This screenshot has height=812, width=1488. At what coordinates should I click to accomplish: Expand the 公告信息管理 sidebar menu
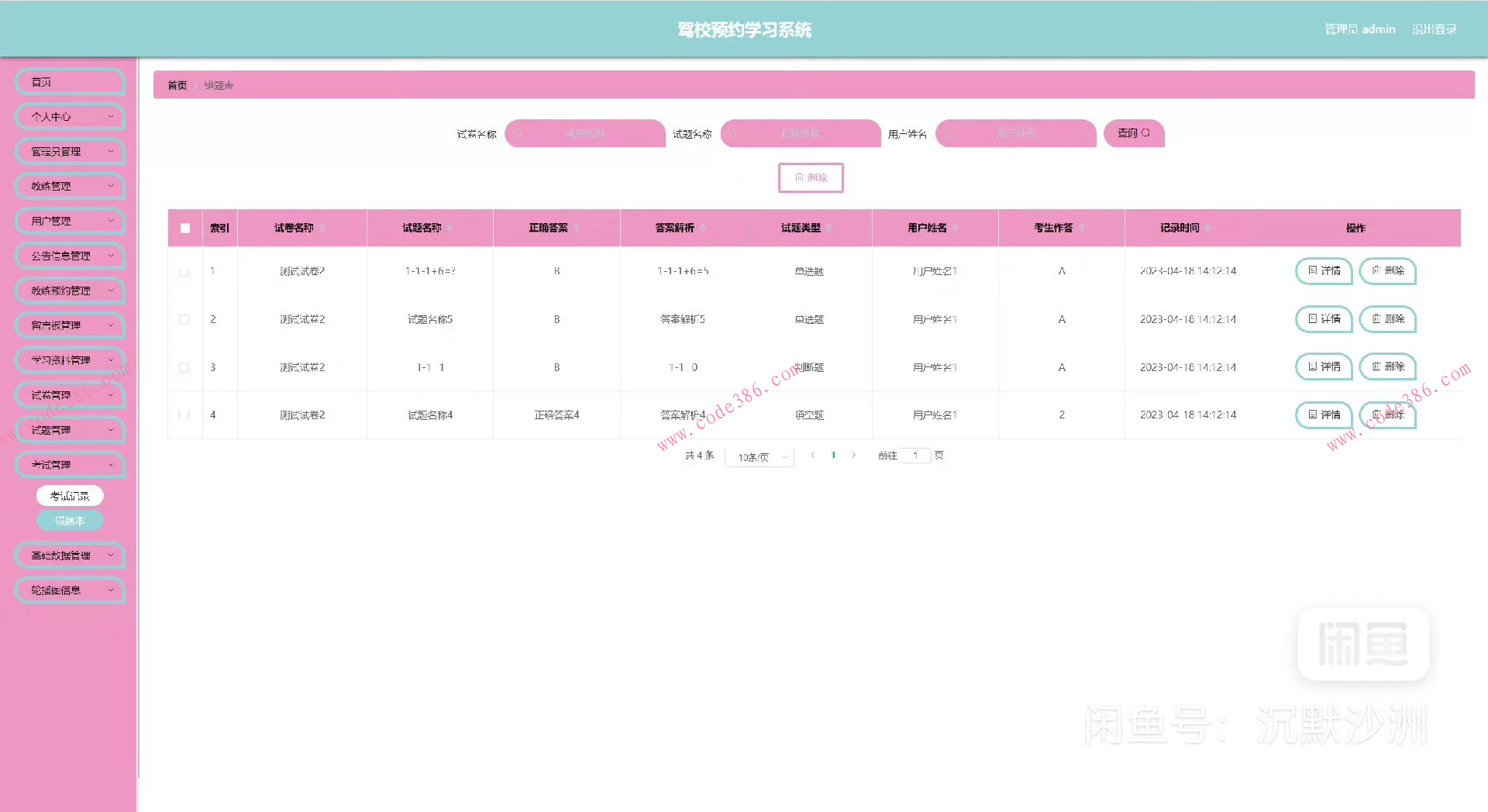(70, 256)
